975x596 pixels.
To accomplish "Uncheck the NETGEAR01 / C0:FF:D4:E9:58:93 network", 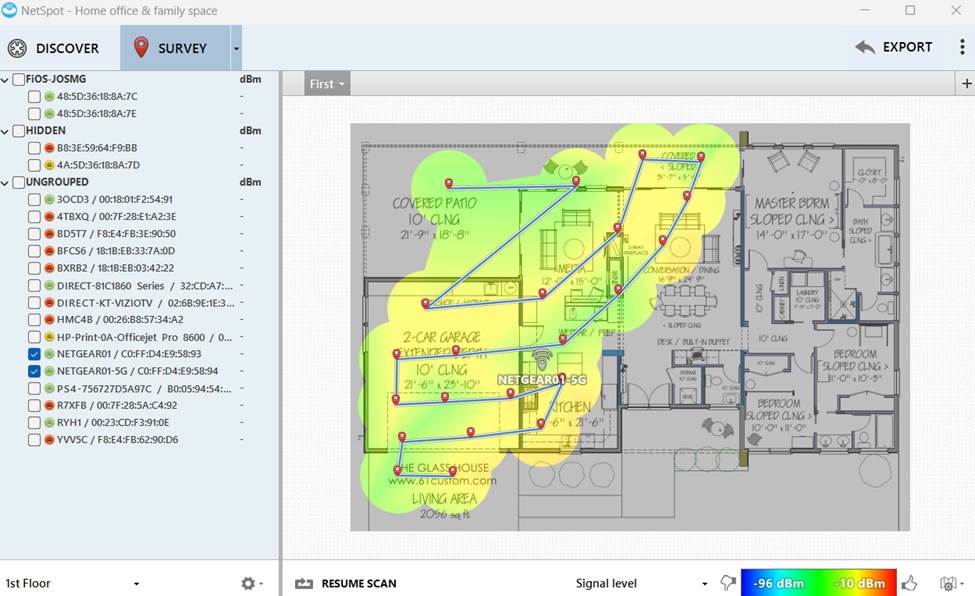I will (x=34, y=354).
